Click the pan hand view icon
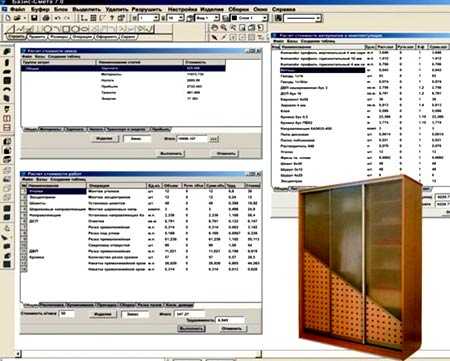 click(x=215, y=28)
